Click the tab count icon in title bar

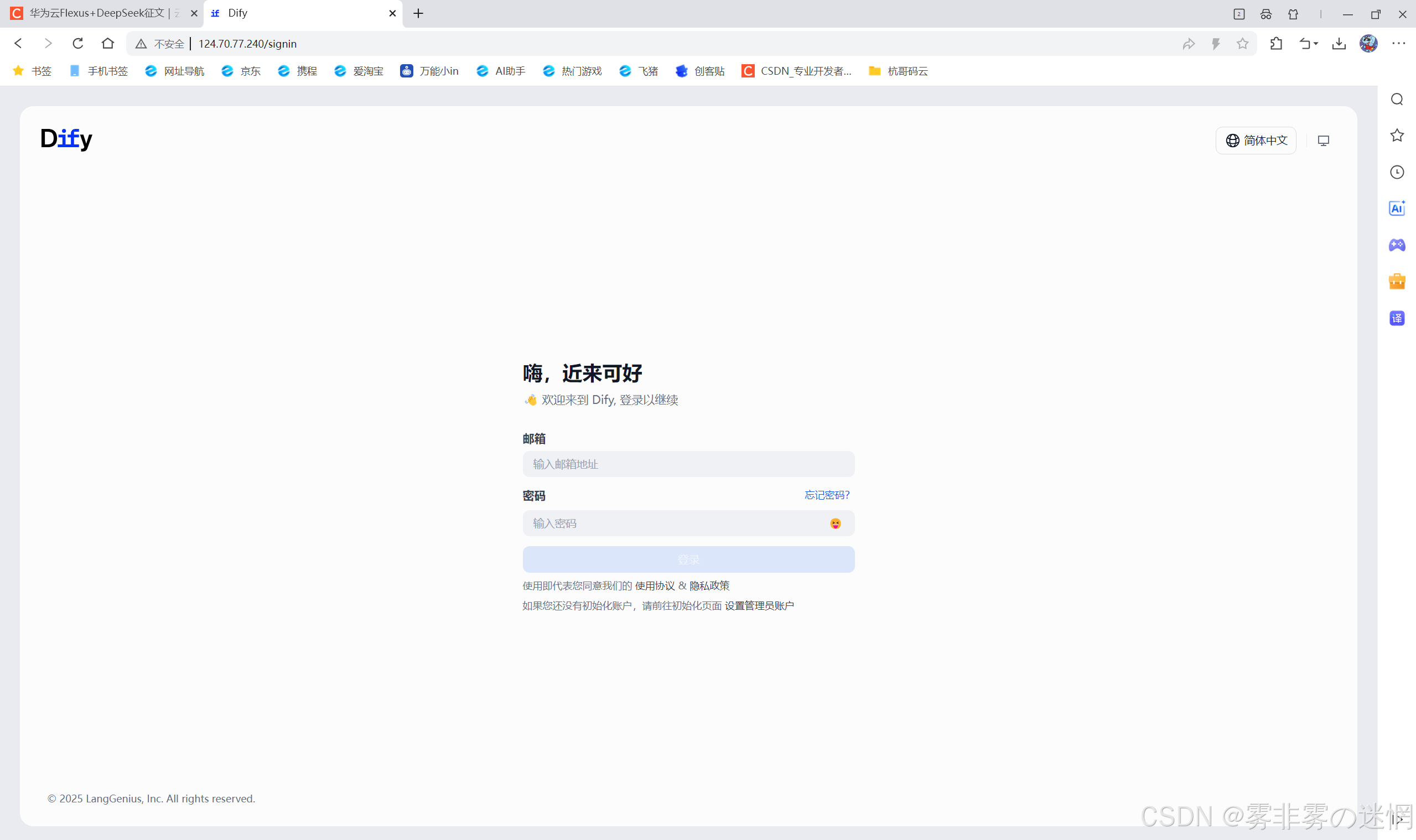point(1239,14)
